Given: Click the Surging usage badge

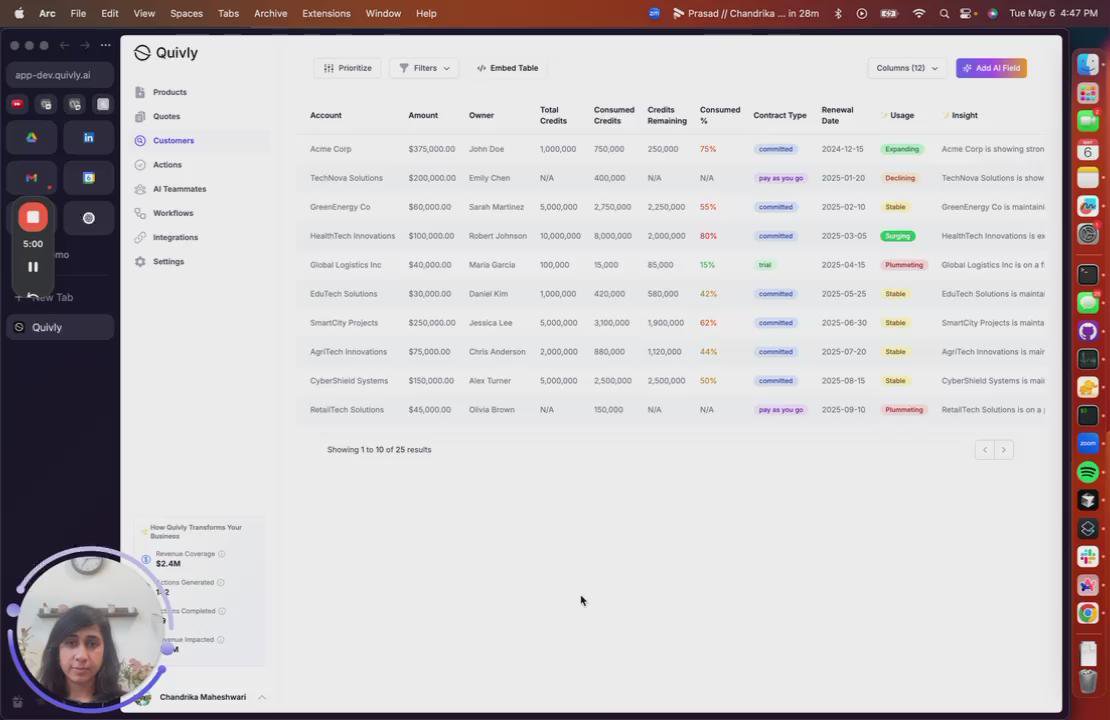Looking at the screenshot, I should [x=898, y=236].
